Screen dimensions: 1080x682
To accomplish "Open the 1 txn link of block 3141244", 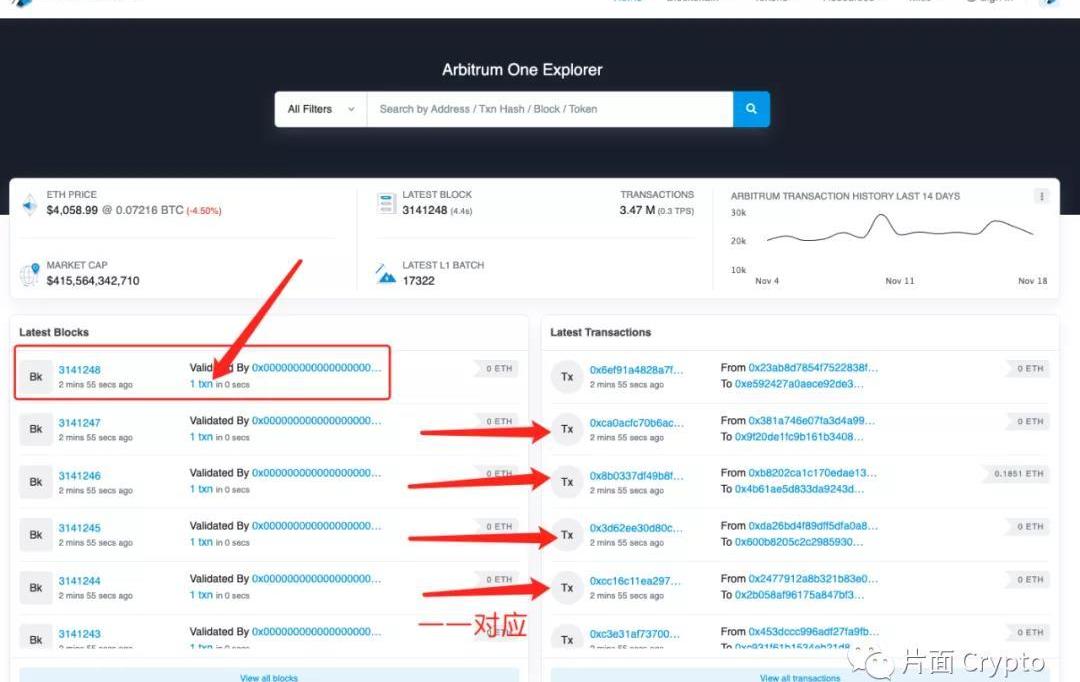I will point(201,595).
